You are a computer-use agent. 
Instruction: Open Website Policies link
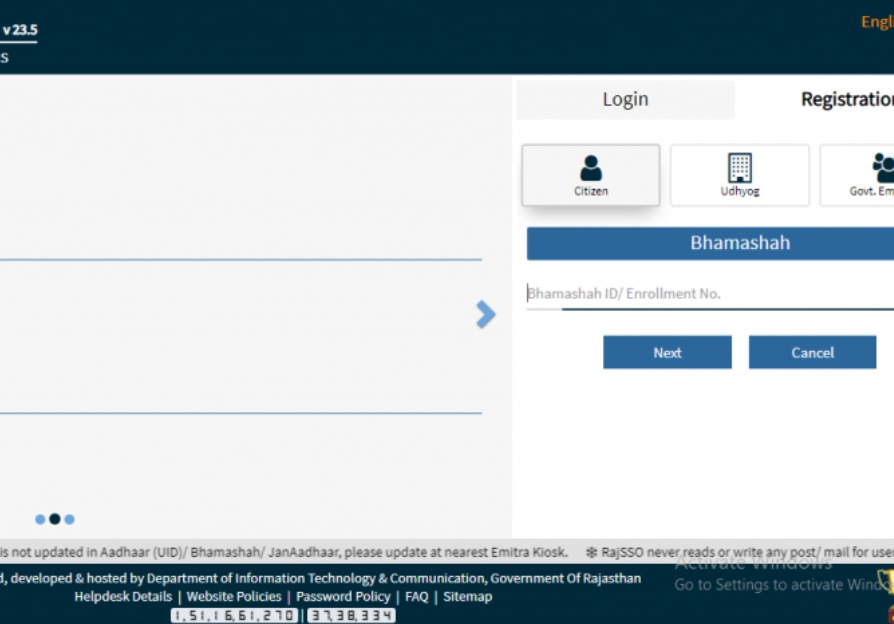[234, 597]
